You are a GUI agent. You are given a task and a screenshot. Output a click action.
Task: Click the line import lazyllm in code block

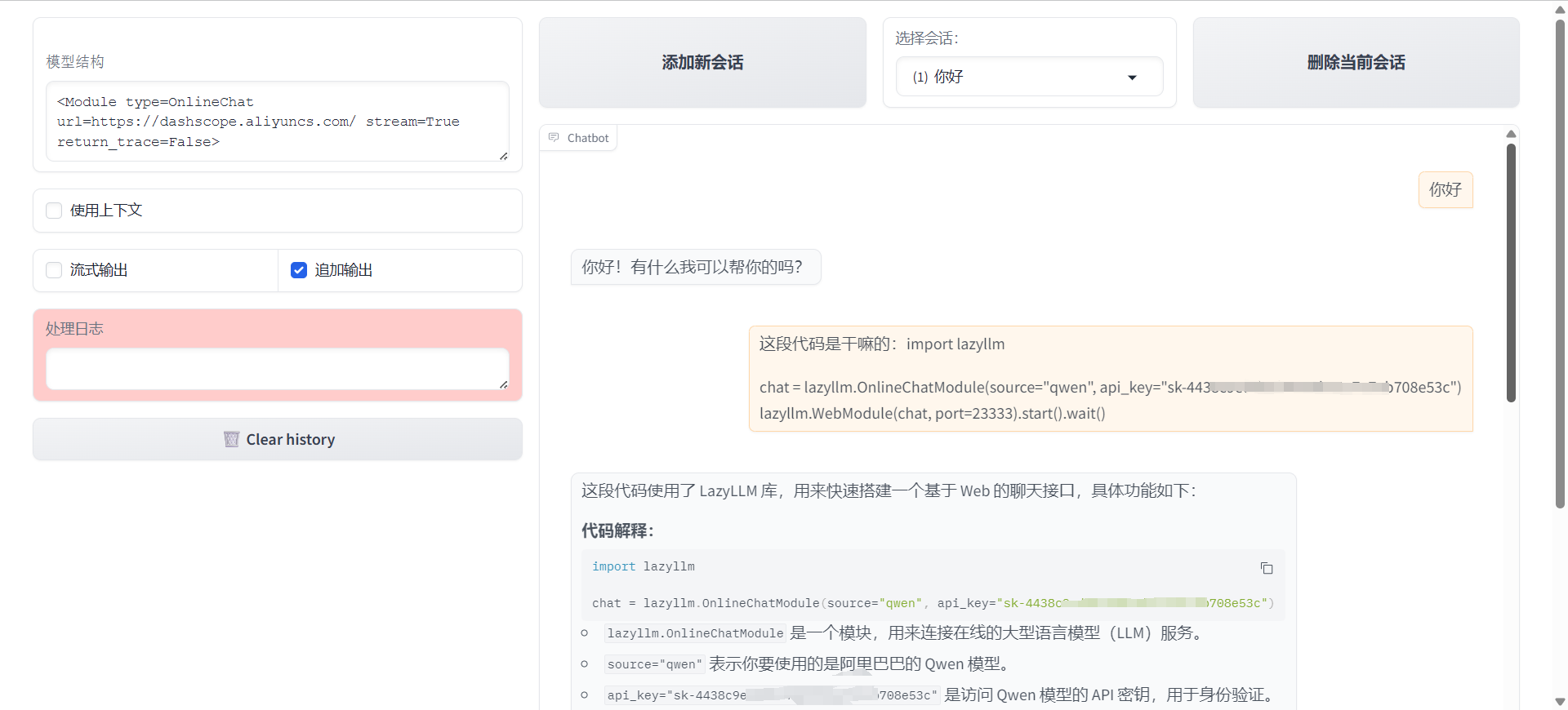pos(644,566)
